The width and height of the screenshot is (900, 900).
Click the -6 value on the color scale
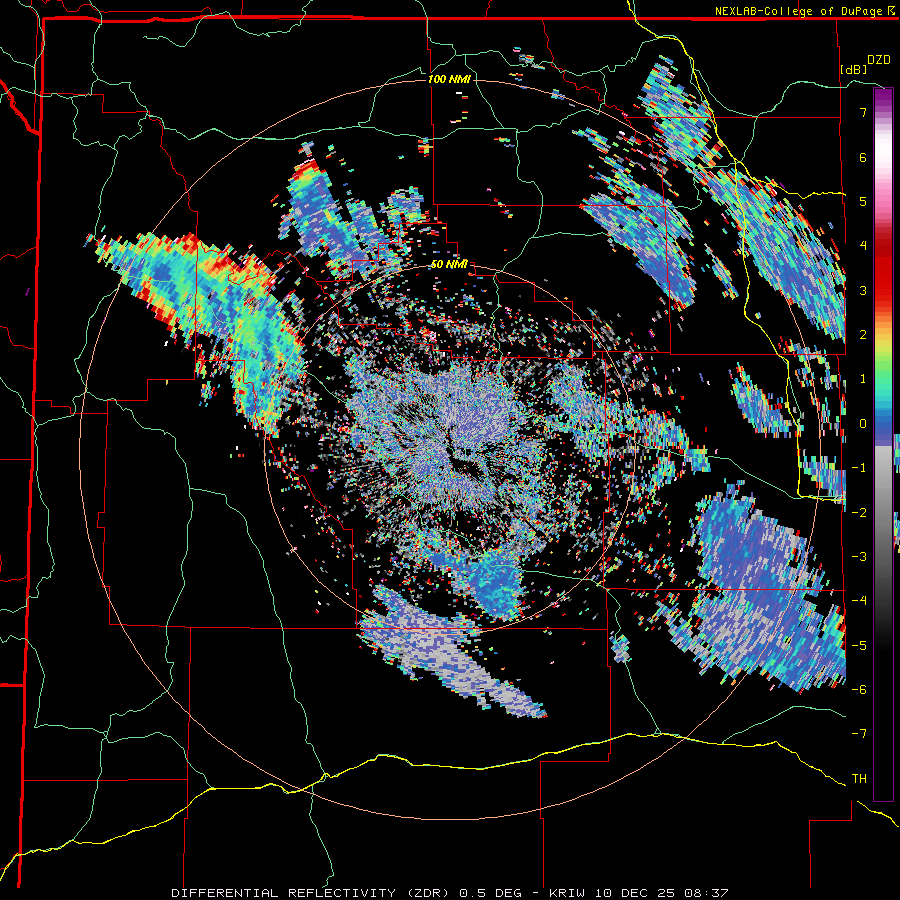pyautogui.click(x=859, y=690)
